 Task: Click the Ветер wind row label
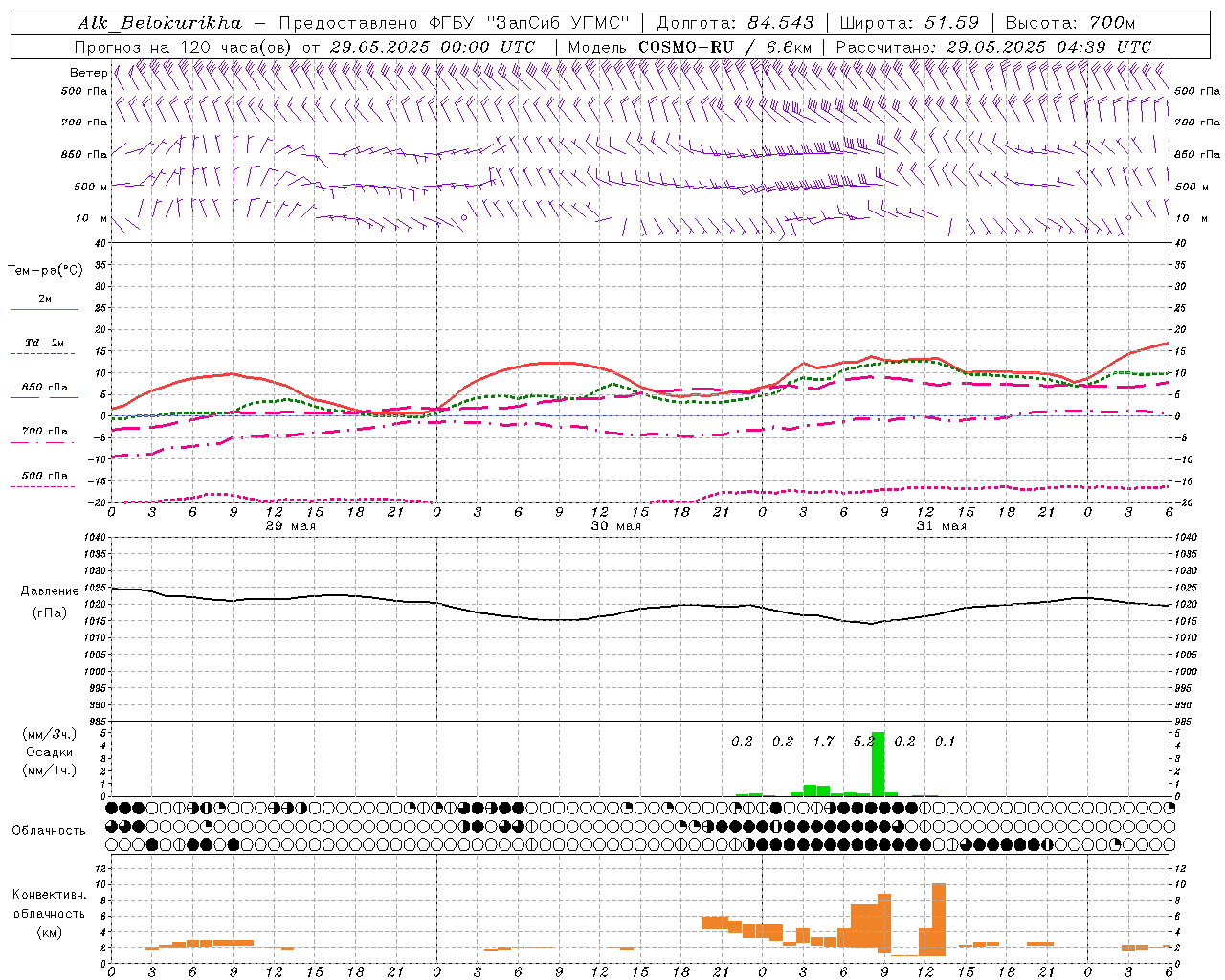click(x=88, y=73)
